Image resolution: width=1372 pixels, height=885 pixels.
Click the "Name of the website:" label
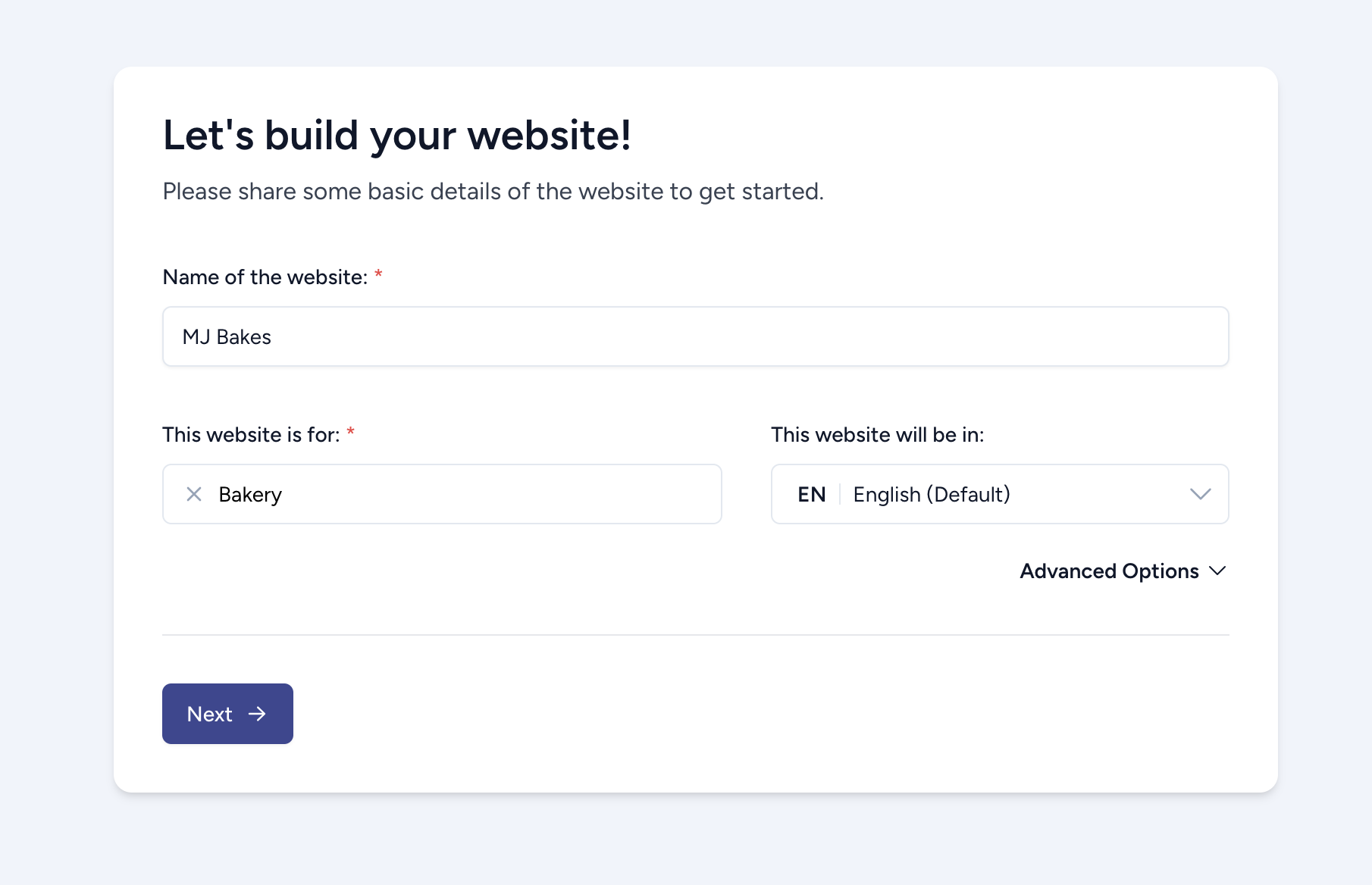[x=265, y=277]
